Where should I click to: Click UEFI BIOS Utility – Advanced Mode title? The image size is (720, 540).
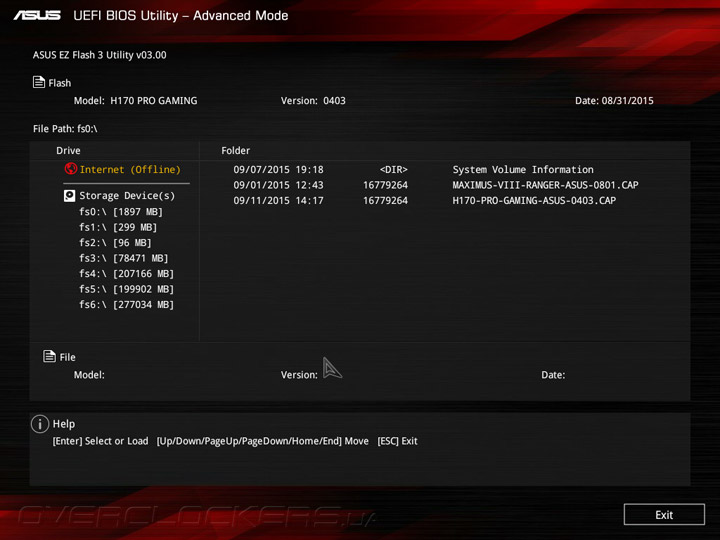pyautogui.click(x=181, y=16)
